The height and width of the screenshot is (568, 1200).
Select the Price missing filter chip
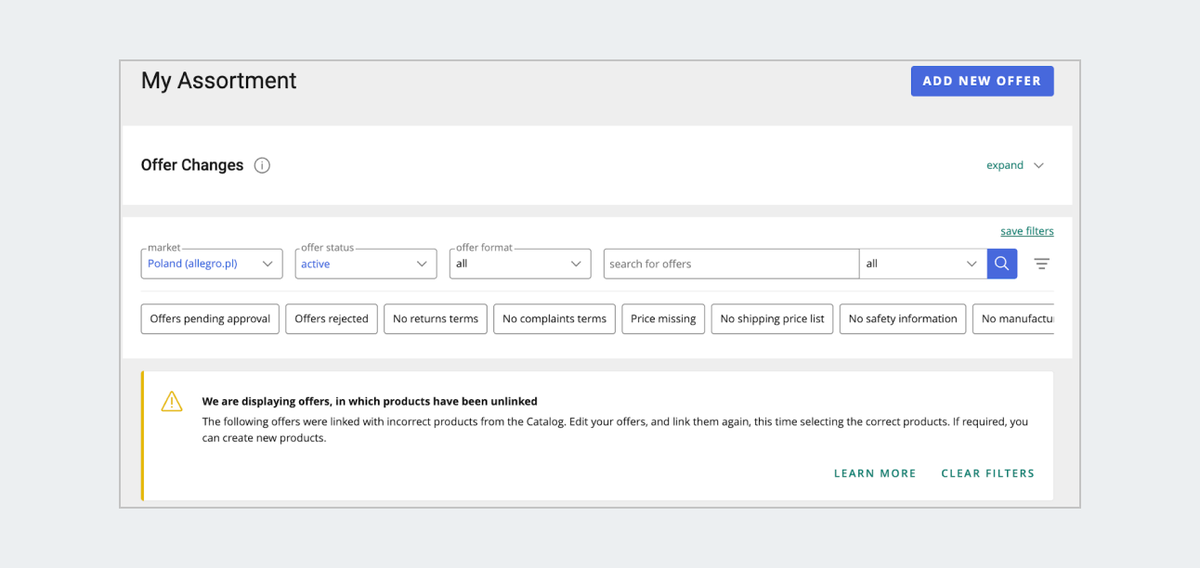click(x=663, y=319)
